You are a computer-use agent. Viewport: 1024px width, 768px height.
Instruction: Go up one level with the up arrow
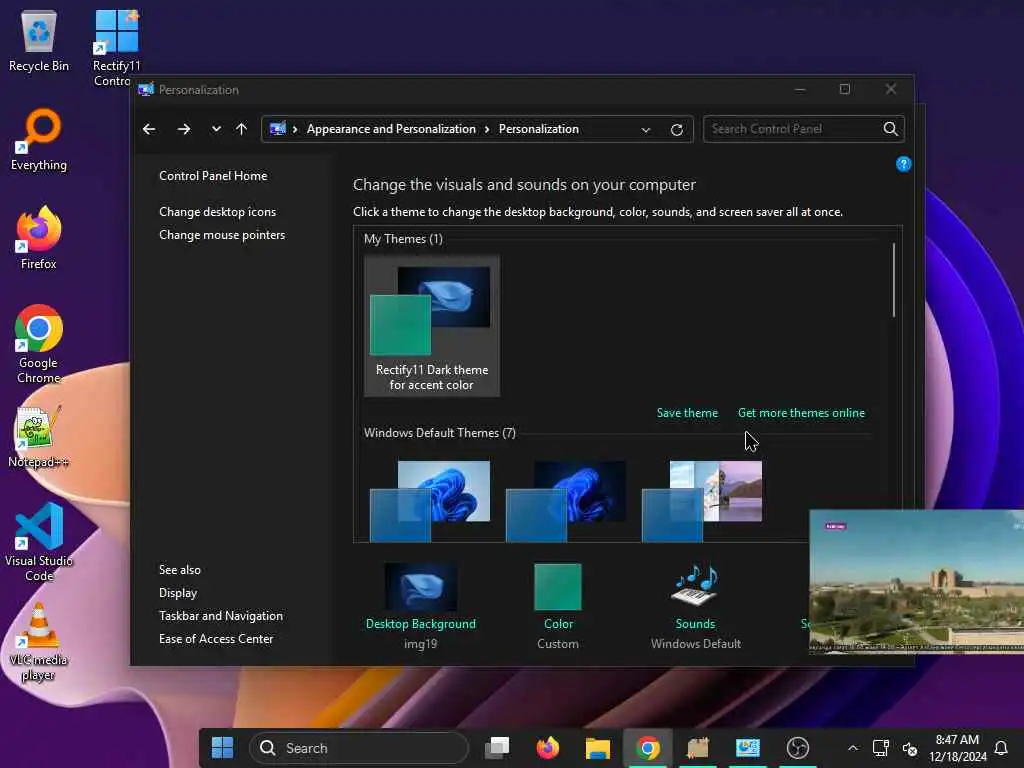point(242,129)
